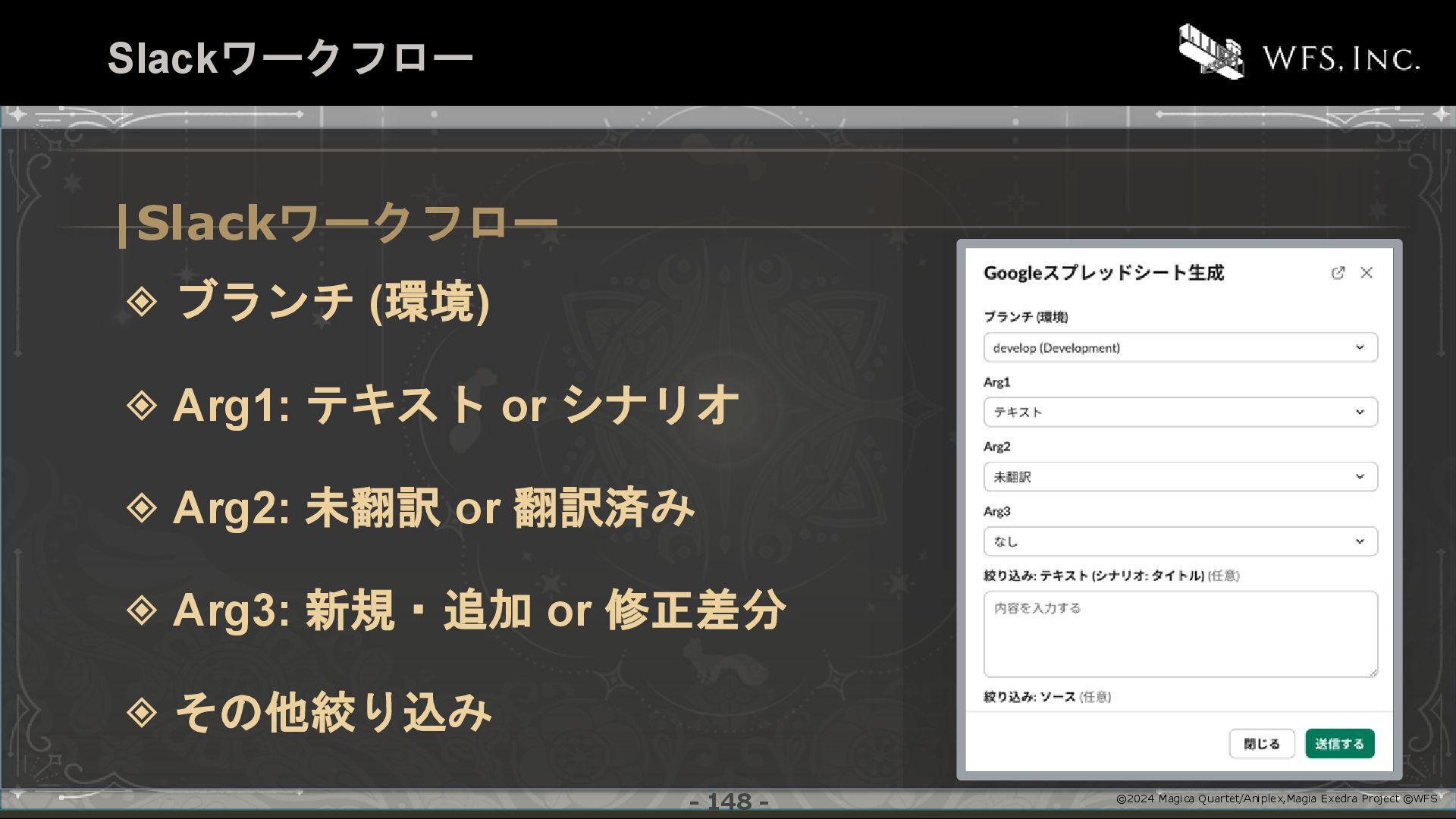Click the その他絞り込み bullet text
This screenshot has height=819, width=1456.
(333, 712)
